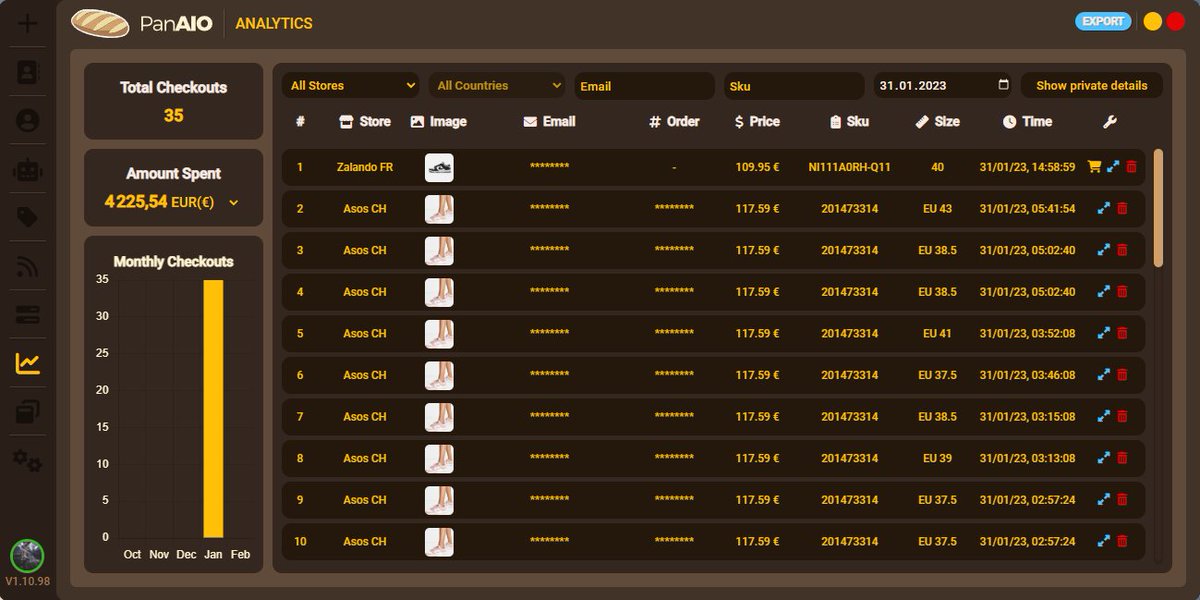The height and width of the screenshot is (600, 1200).
Task: Expand details on Zalando FR row 1
Action: (x=1113, y=167)
